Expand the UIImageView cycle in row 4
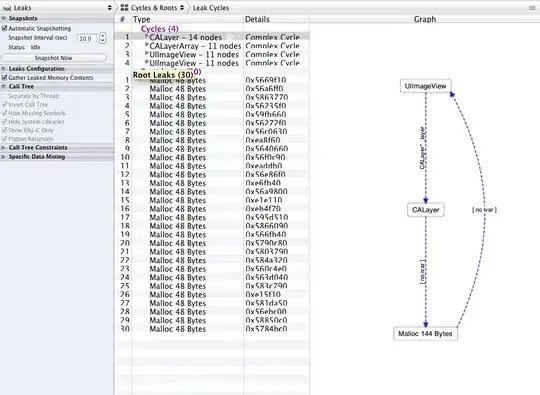 click(x=147, y=62)
